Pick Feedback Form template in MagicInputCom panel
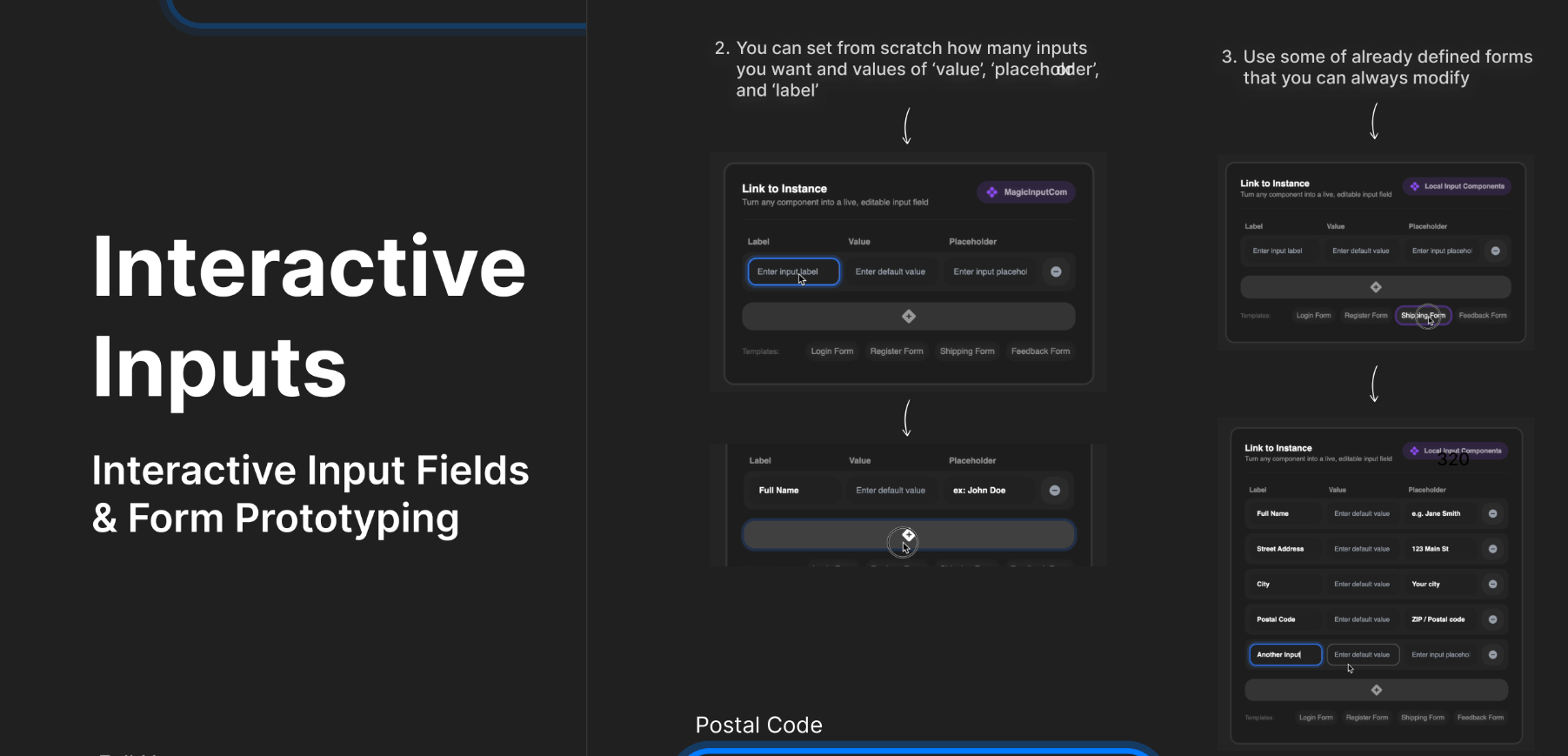The width and height of the screenshot is (1568, 756). [1040, 351]
